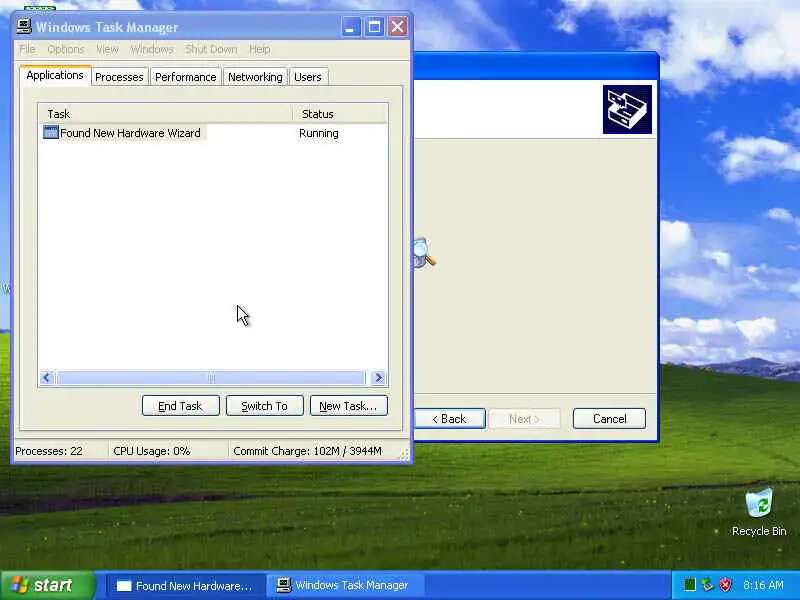
Task: Sort by the Task column header
Action: (x=165, y=114)
